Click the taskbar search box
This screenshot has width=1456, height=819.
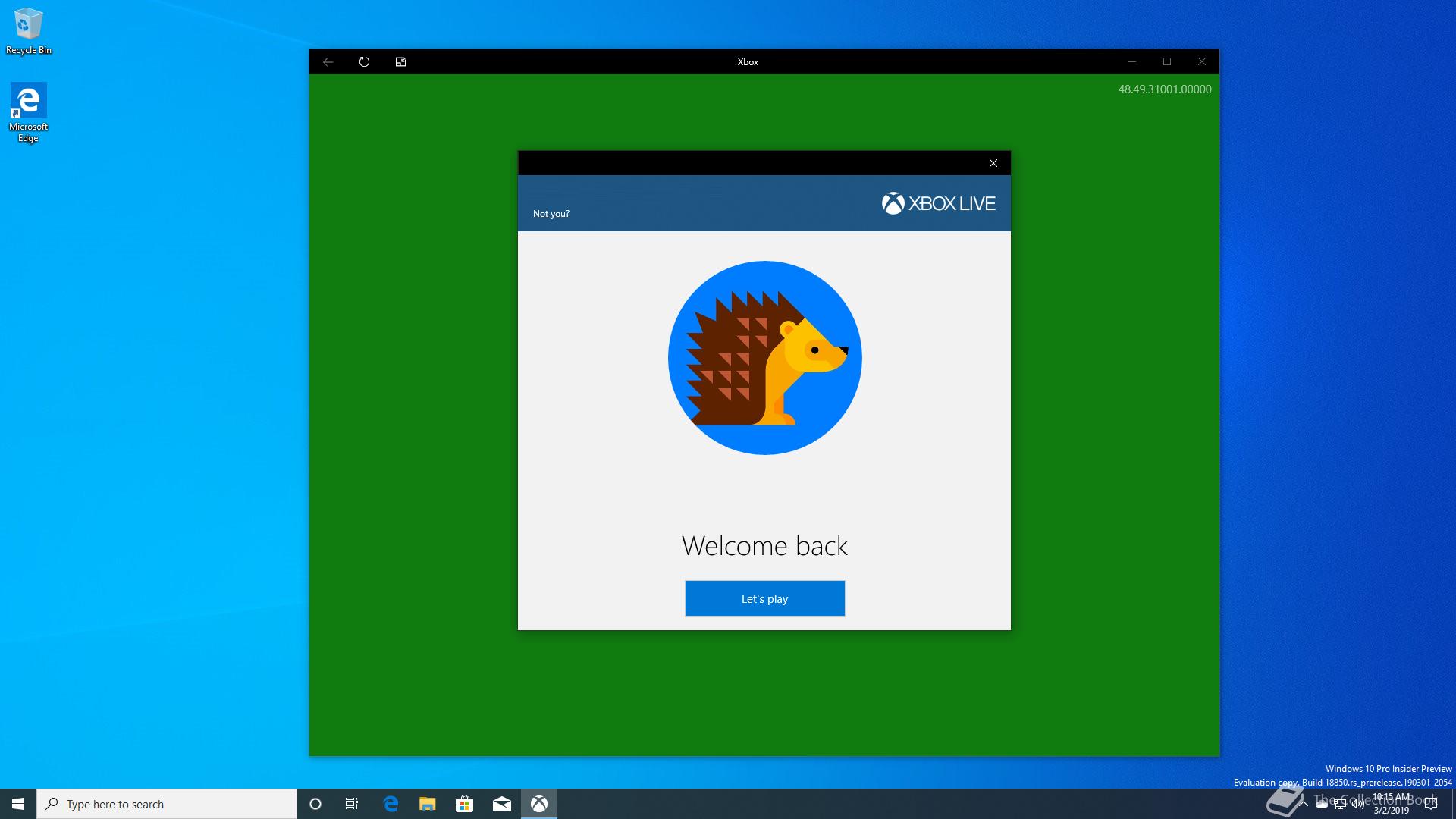click(167, 804)
